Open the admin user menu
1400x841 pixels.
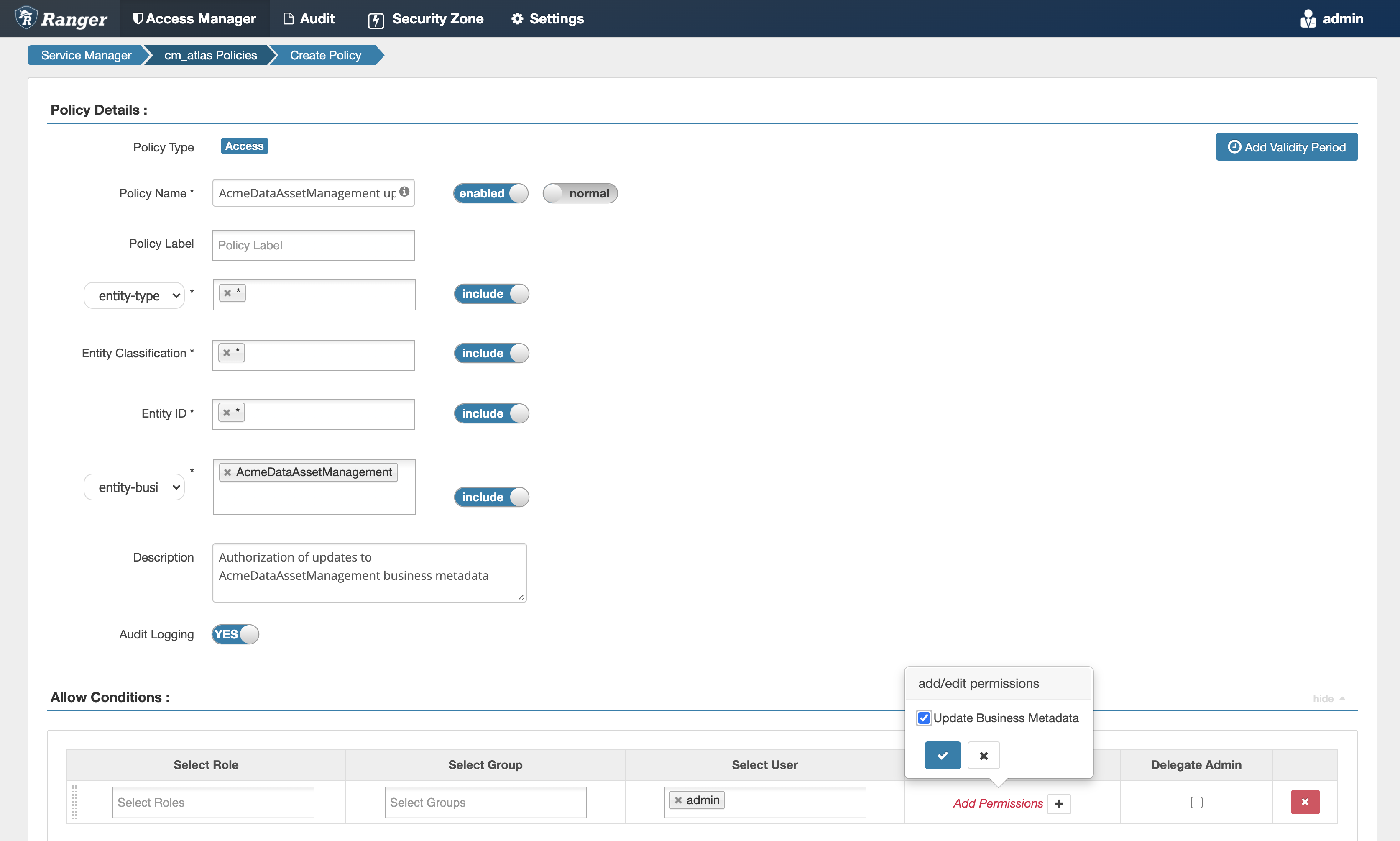coord(1331,19)
